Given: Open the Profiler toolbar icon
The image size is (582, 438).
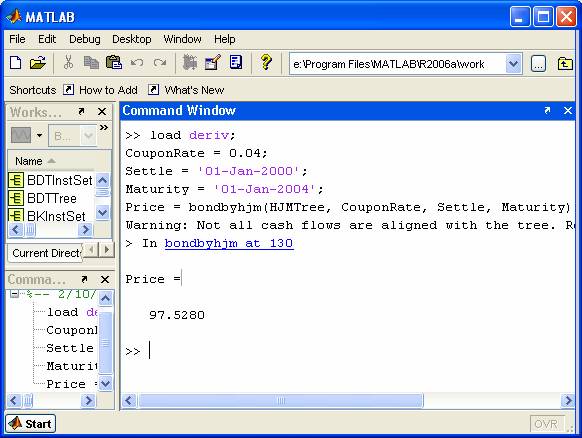Looking at the screenshot, I should pos(236,62).
